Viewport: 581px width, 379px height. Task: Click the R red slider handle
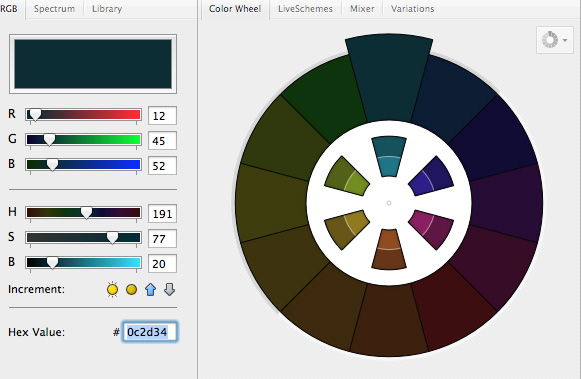coord(35,115)
